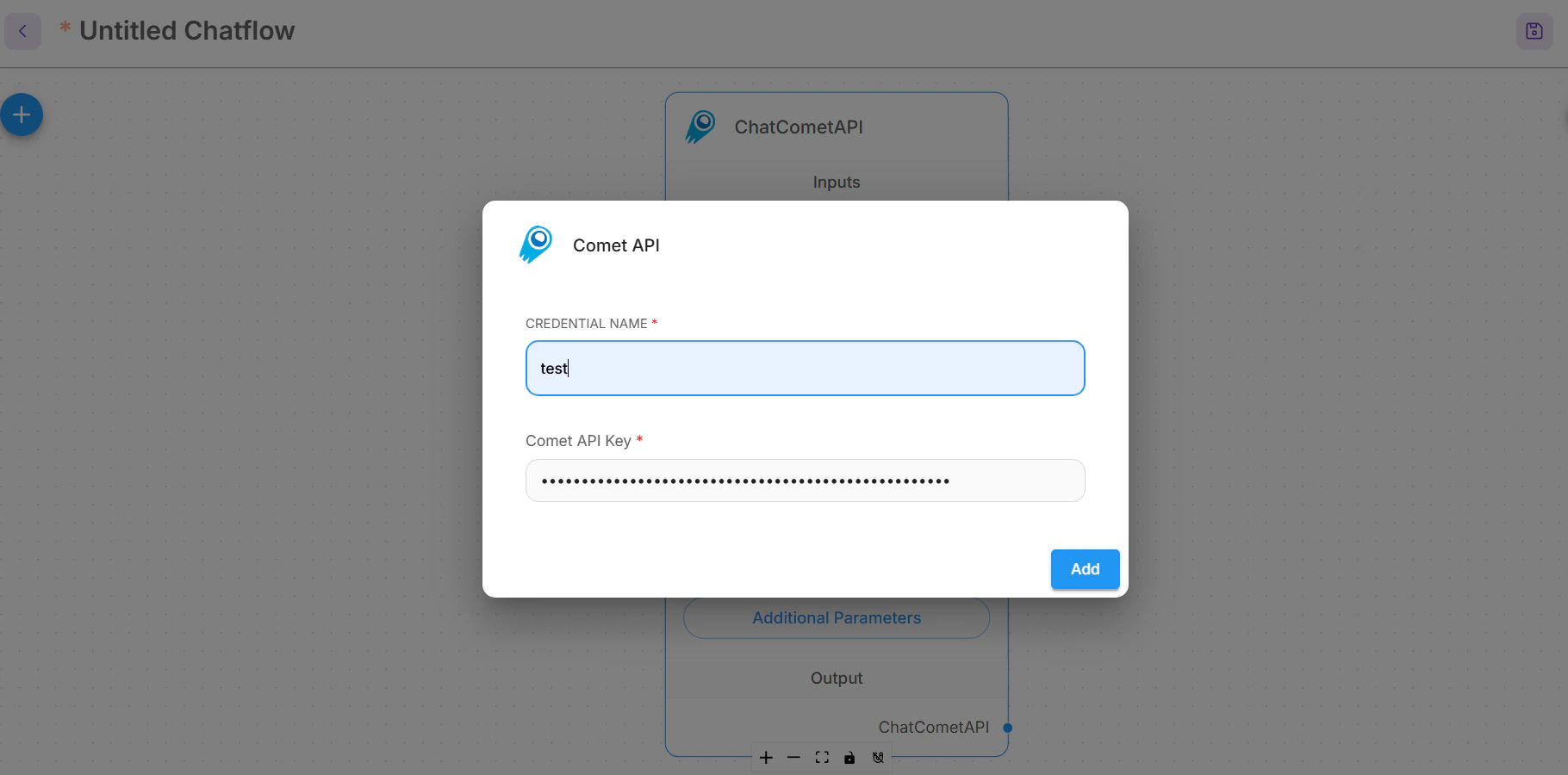Select the ChatCometAPI node header title
Screen dimensions: 1568x775
point(799,127)
